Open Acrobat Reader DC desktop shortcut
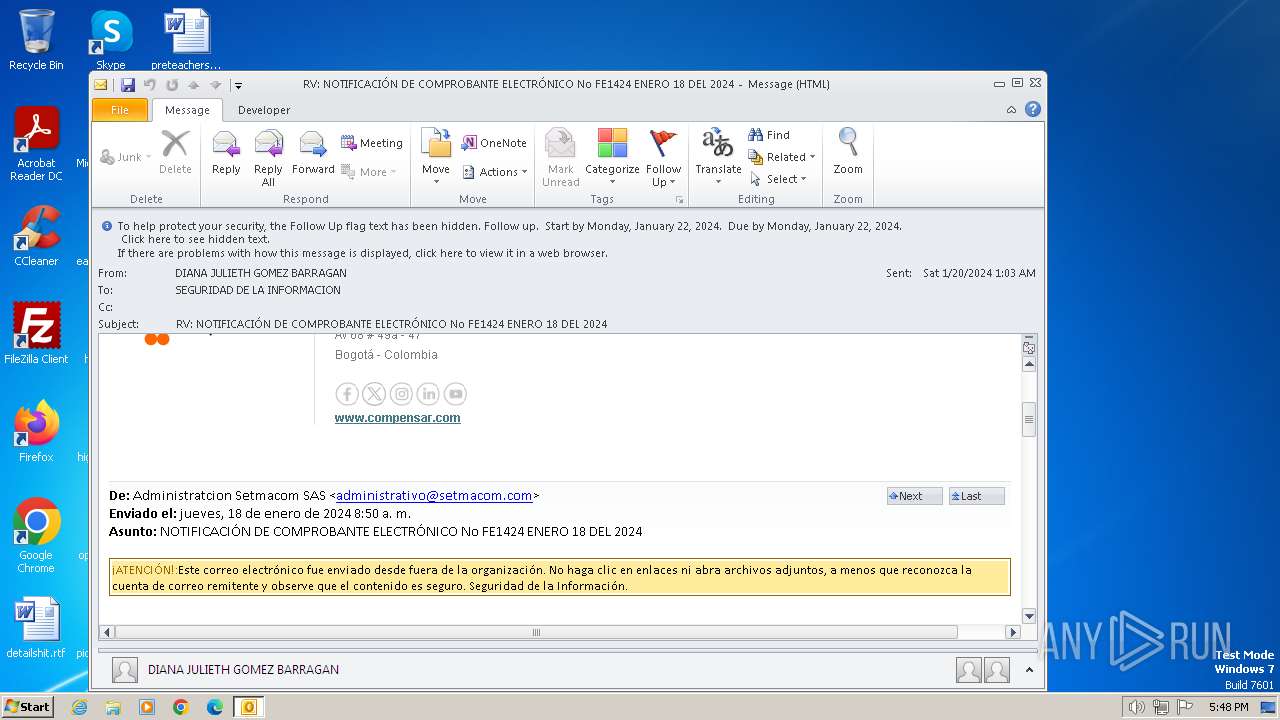Viewport: 1280px width, 720px height. 36,144
